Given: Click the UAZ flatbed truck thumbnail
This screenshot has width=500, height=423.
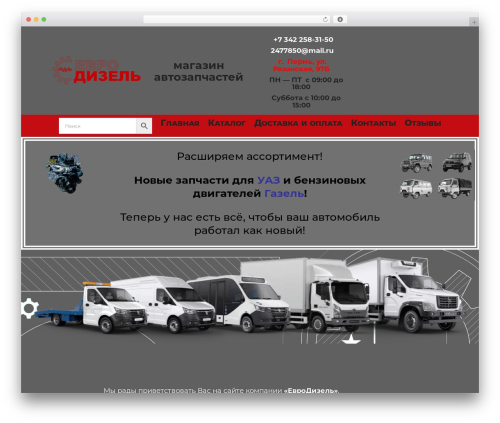Looking at the screenshot, I should tap(455, 188).
